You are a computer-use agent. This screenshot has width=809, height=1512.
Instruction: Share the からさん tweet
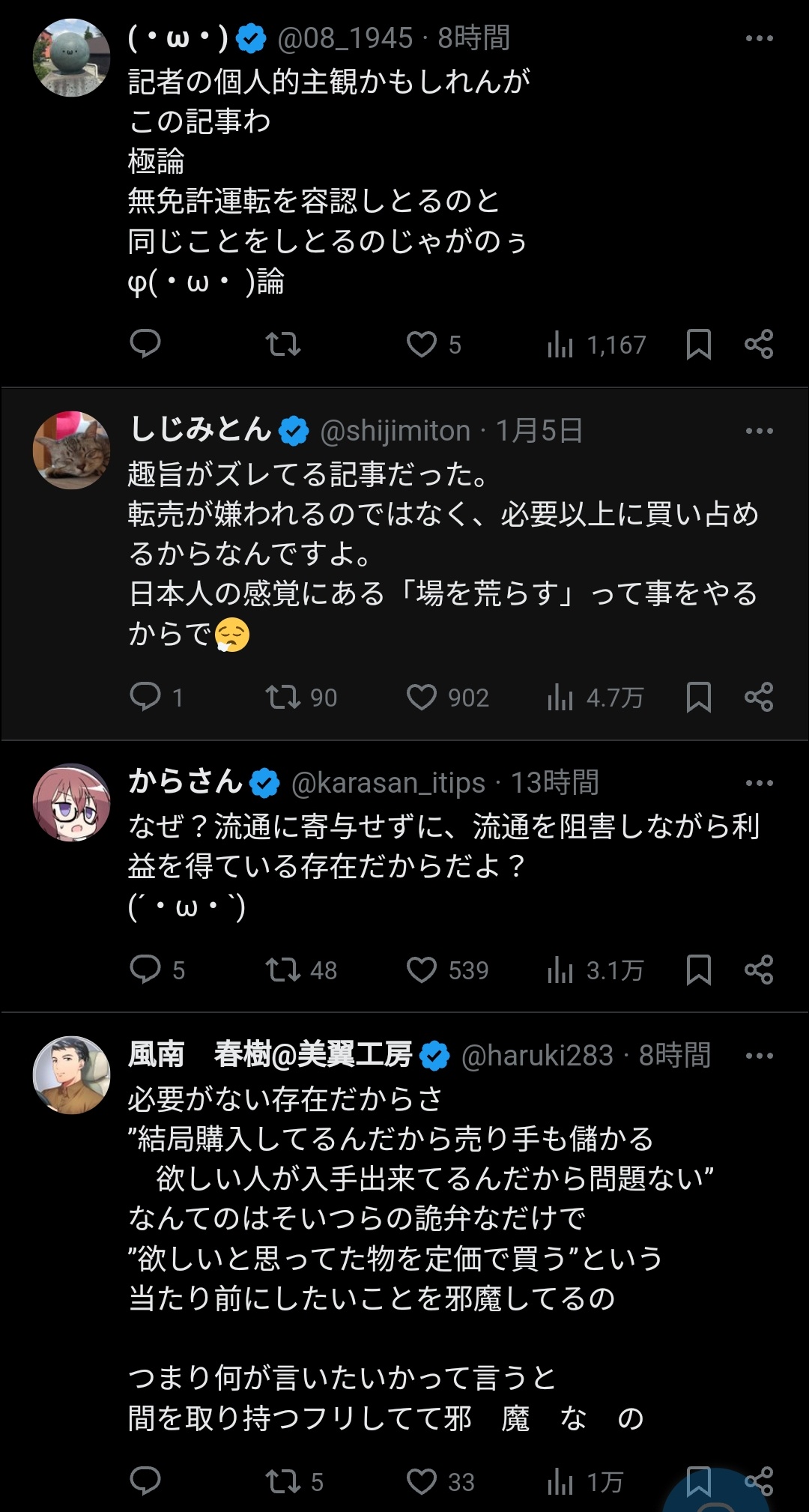pyautogui.click(x=759, y=970)
